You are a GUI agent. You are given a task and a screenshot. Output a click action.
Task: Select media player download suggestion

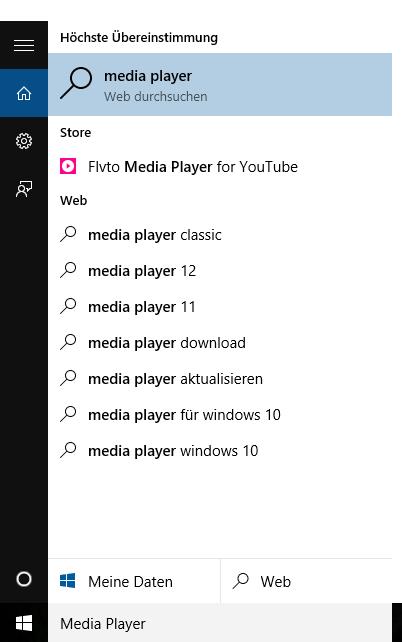[220, 343]
